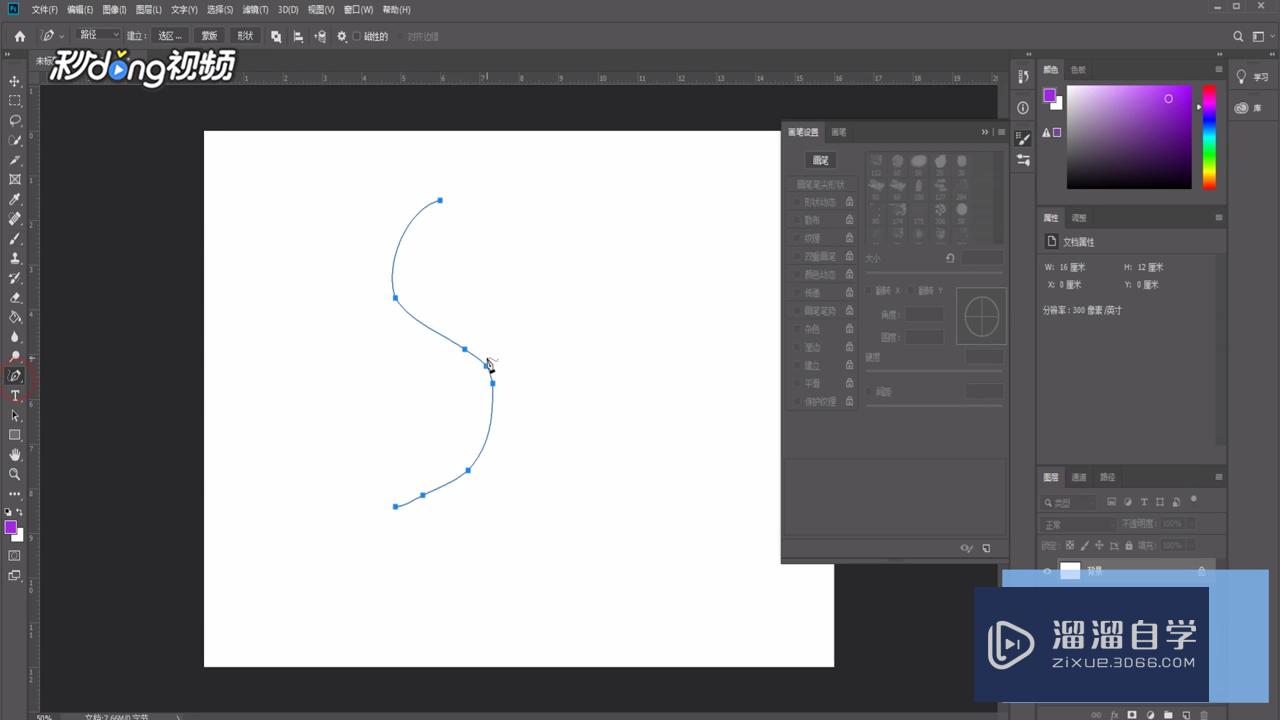Toggle the Magnetic checkbox
1280x720 pixels.
(357, 36)
